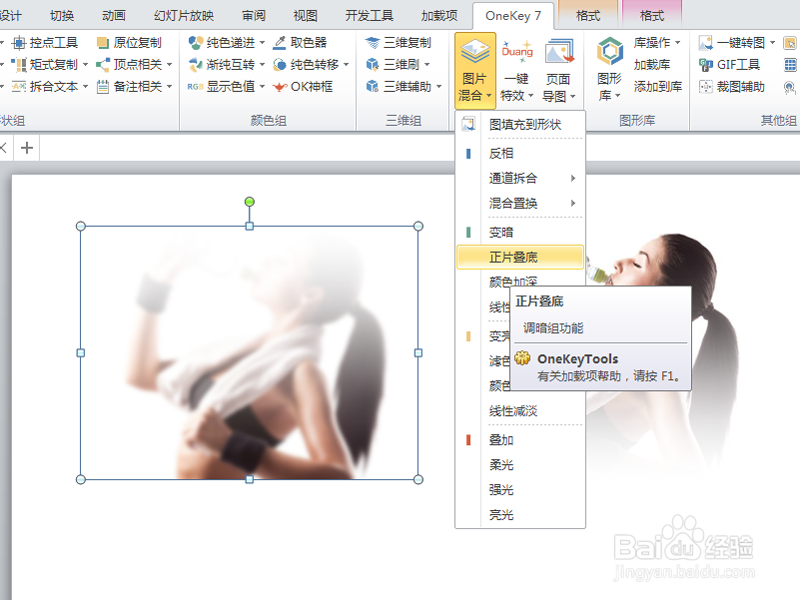Image resolution: width=800 pixels, height=600 pixels.
Task: Open the 切换 tab
Action: (x=62, y=16)
